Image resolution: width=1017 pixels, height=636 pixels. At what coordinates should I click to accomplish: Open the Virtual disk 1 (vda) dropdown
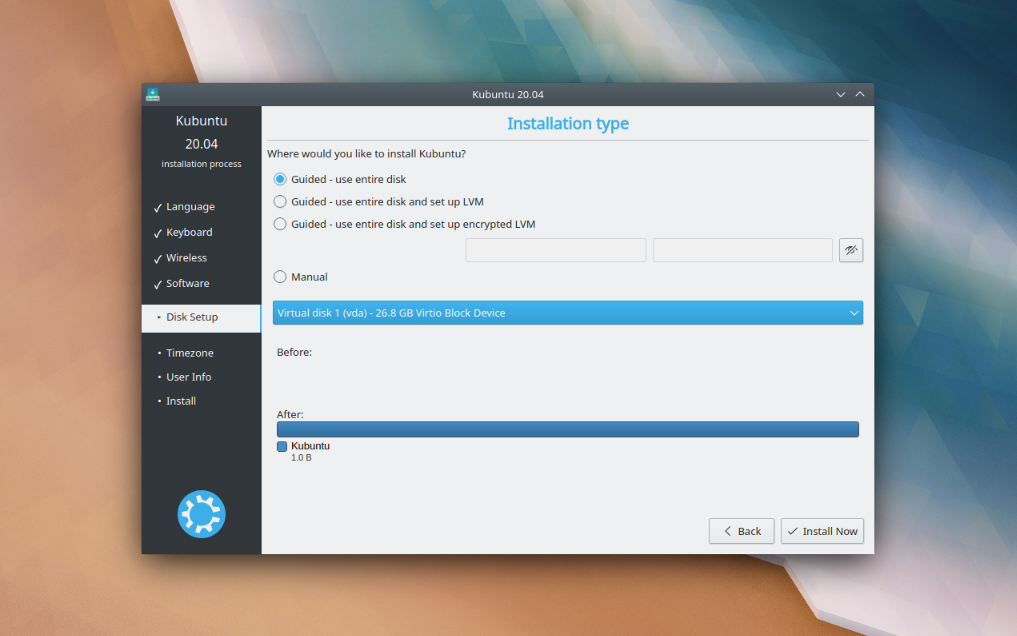[x=567, y=313]
